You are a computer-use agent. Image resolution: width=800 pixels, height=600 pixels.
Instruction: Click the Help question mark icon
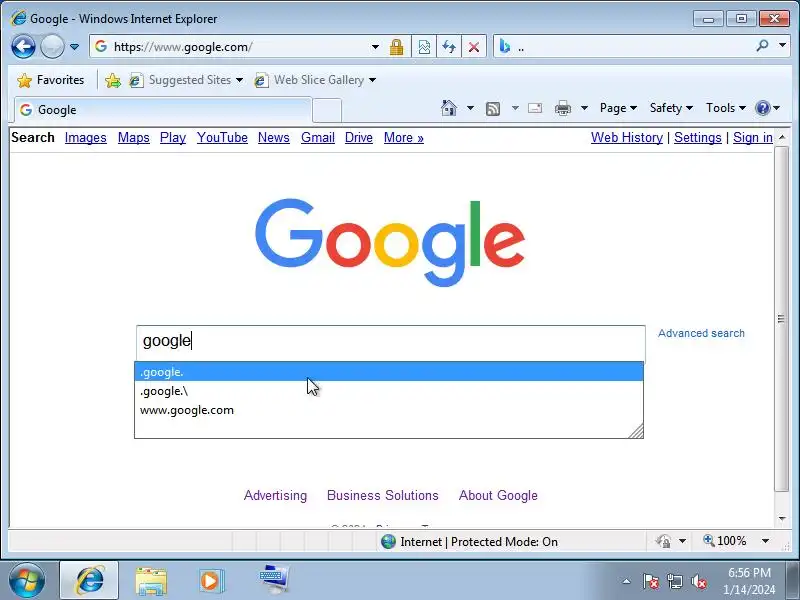(x=763, y=108)
